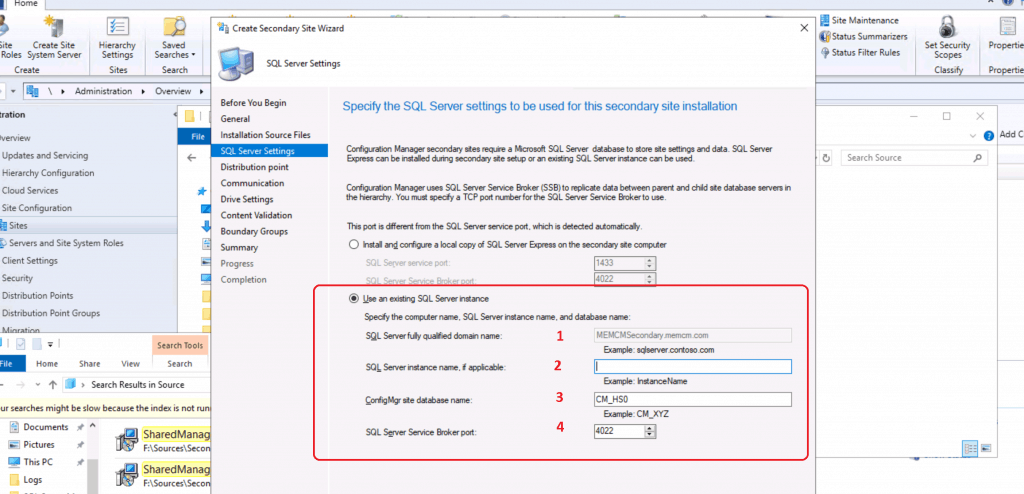
Task: Expand arrow before Administration in breadcrumb
Action: [x=63, y=91]
